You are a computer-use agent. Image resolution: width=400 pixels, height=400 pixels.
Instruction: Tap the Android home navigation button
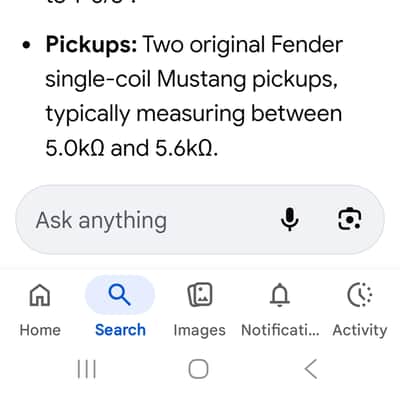[x=198, y=369]
